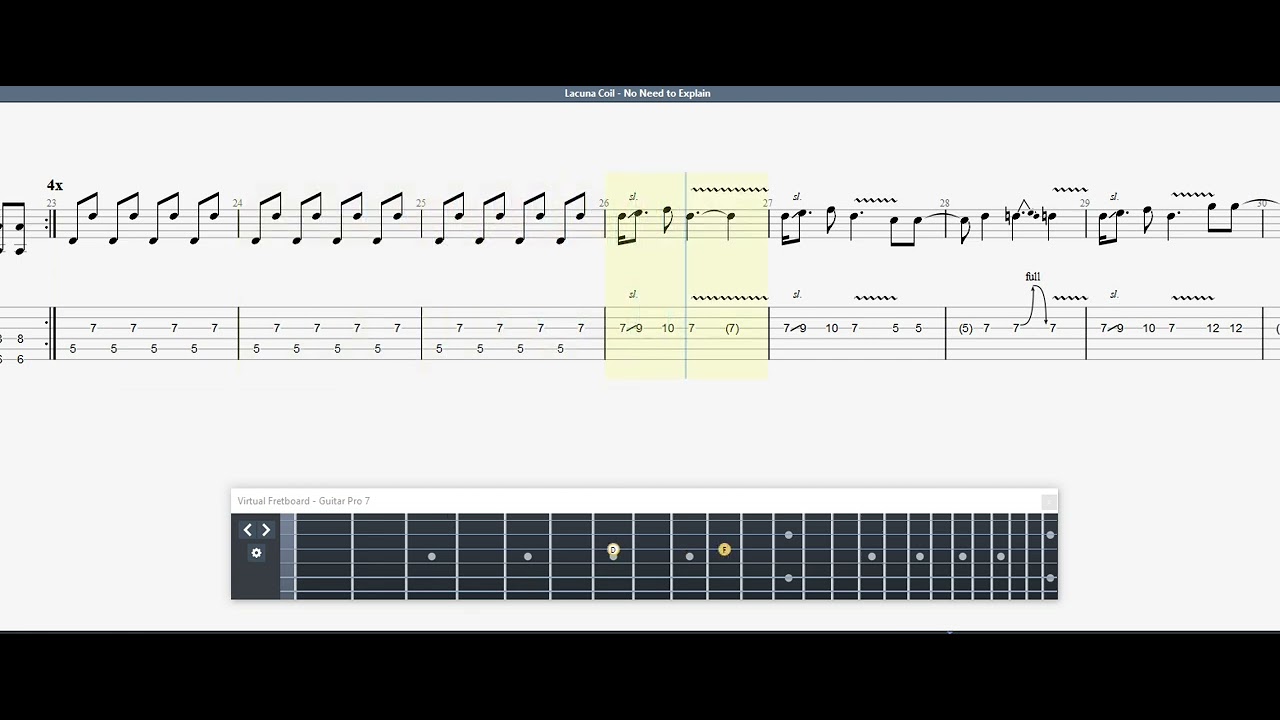Click bar number 24 above the staff
Screen dimensions: 1280x720
point(237,203)
